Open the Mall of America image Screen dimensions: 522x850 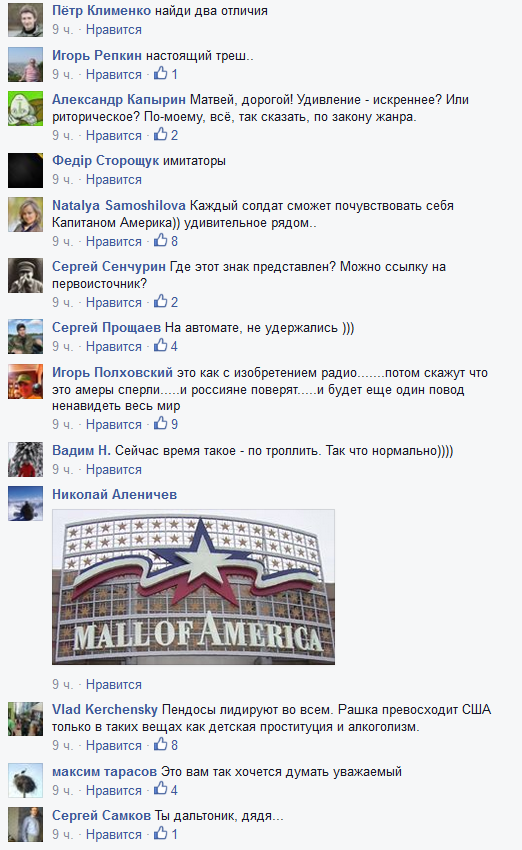coord(194,587)
